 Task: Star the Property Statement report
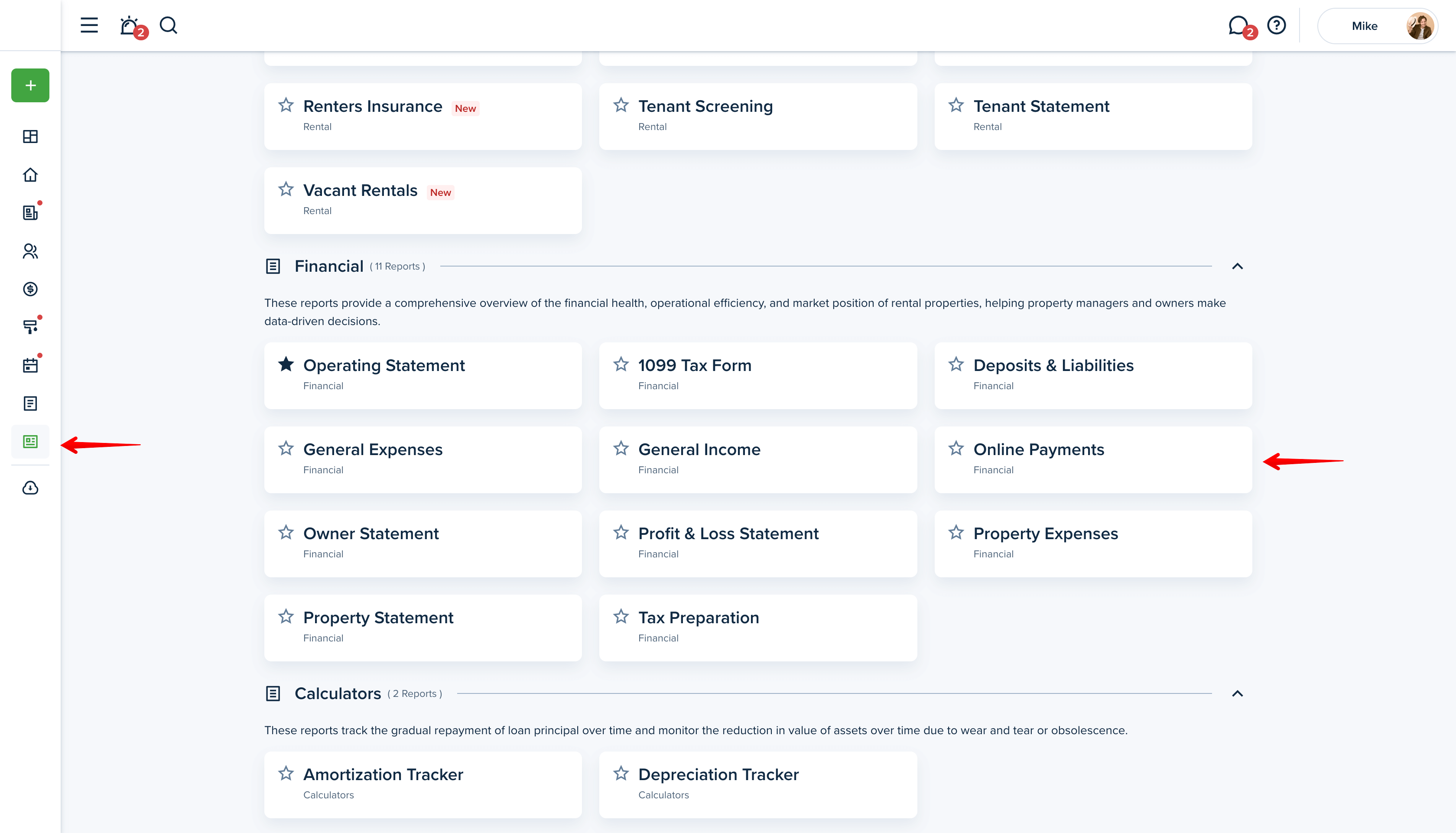click(286, 616)
